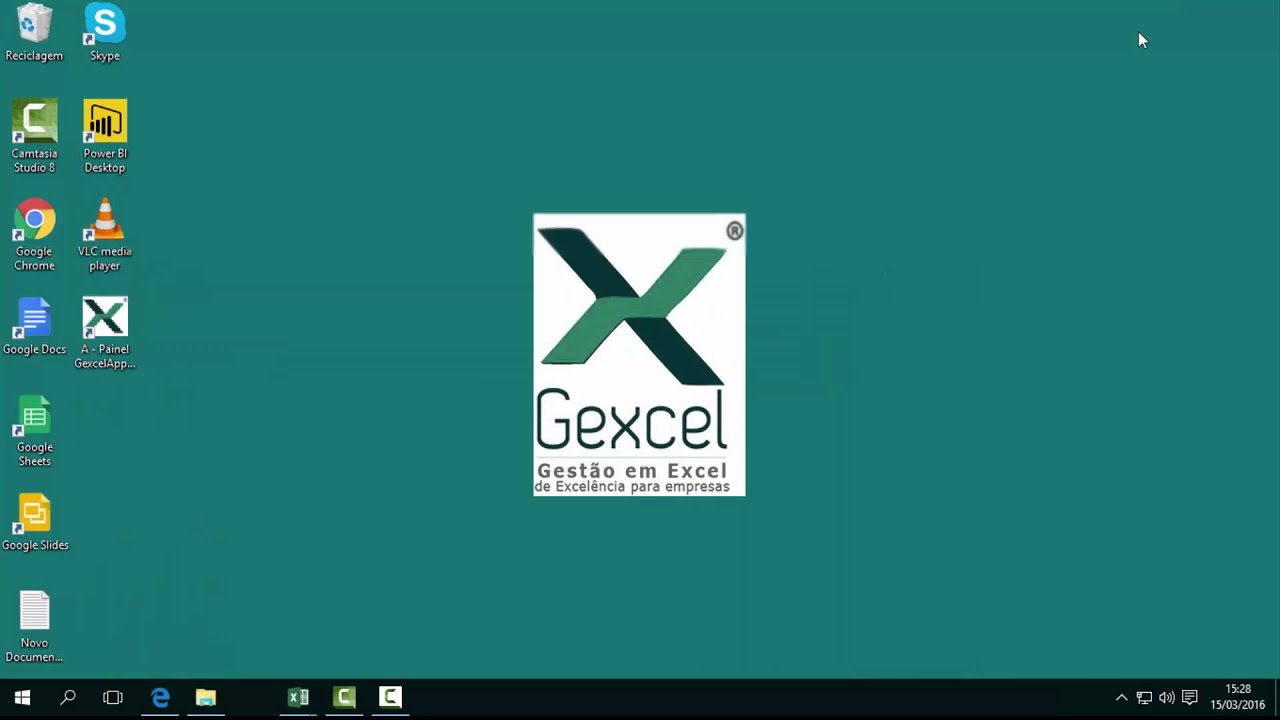Open Task View from the taskbar
1280x720 pixels.
(x=113, y=698)
